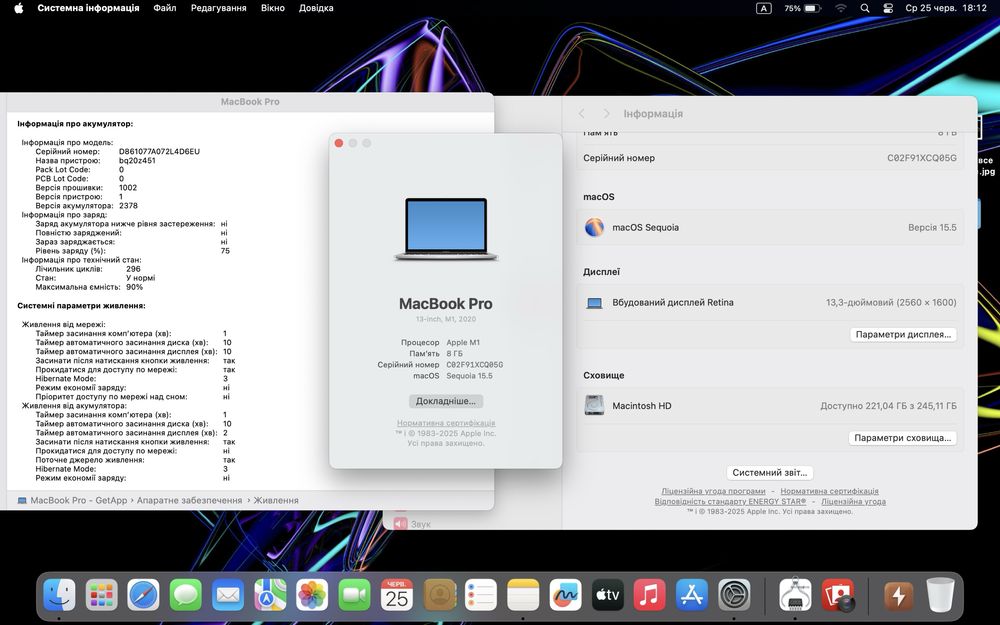1000x625 pixels.
Task: Click System Information chip icon in Dock
Action: [795, 596]
